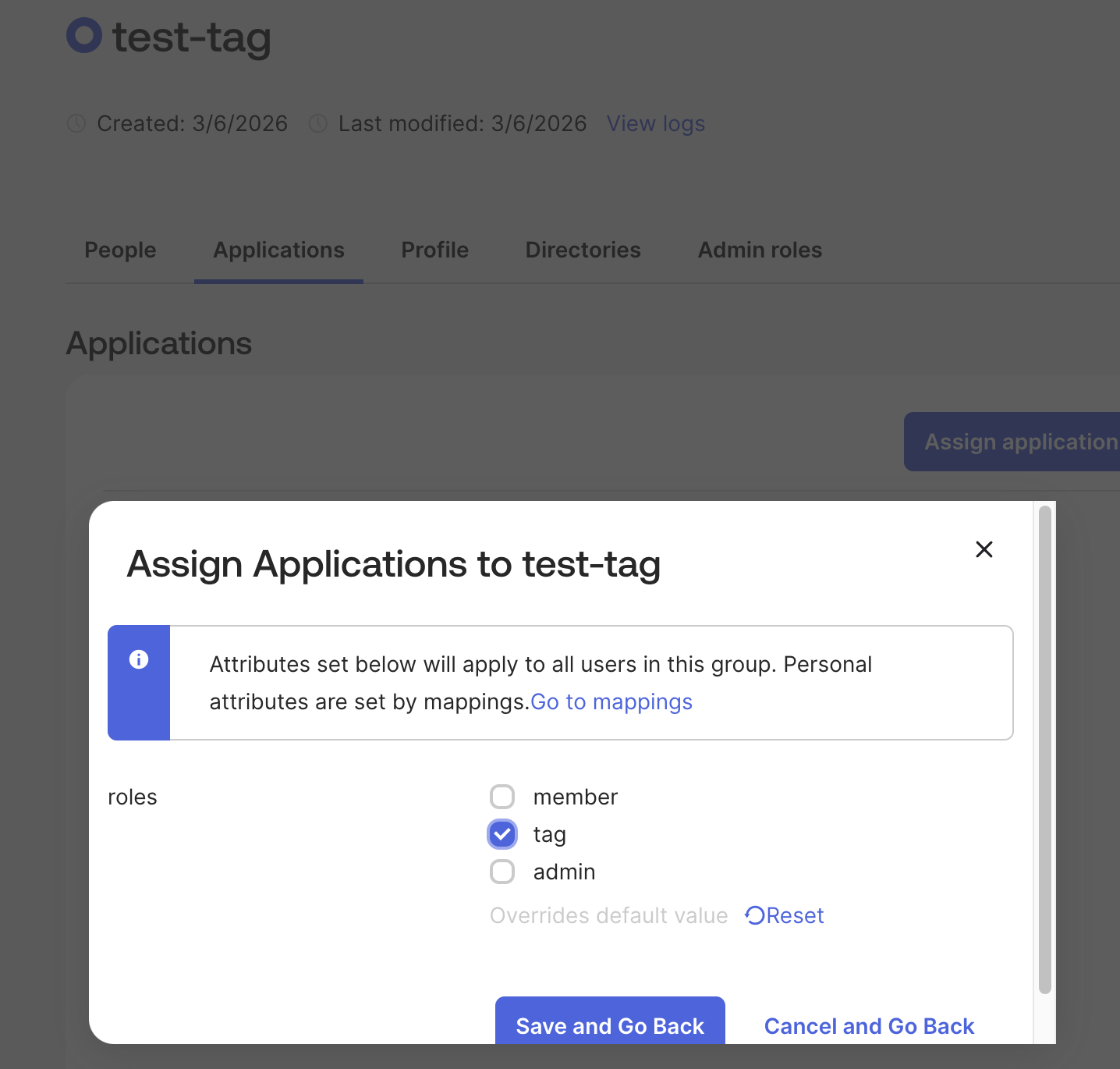Enable the member role checkbox

[502, 796]
